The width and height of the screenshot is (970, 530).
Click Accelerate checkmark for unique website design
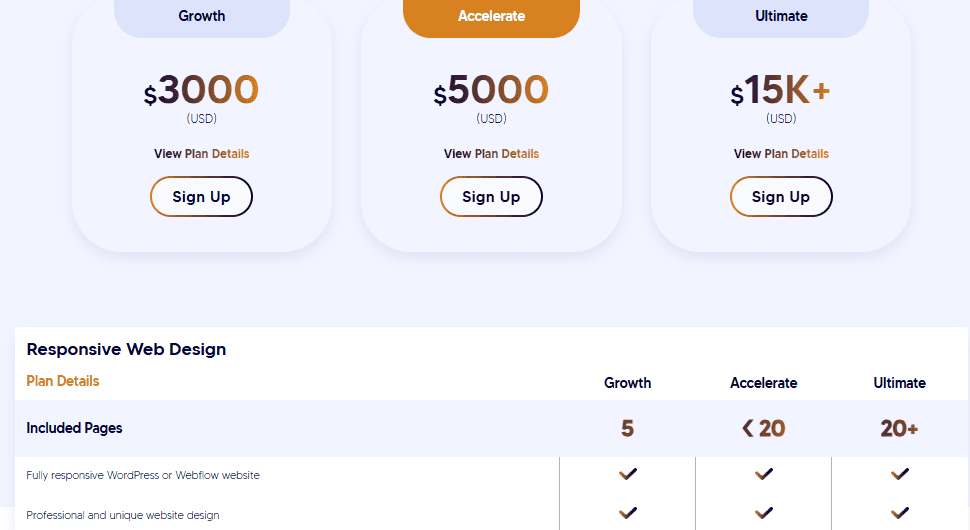764,513
